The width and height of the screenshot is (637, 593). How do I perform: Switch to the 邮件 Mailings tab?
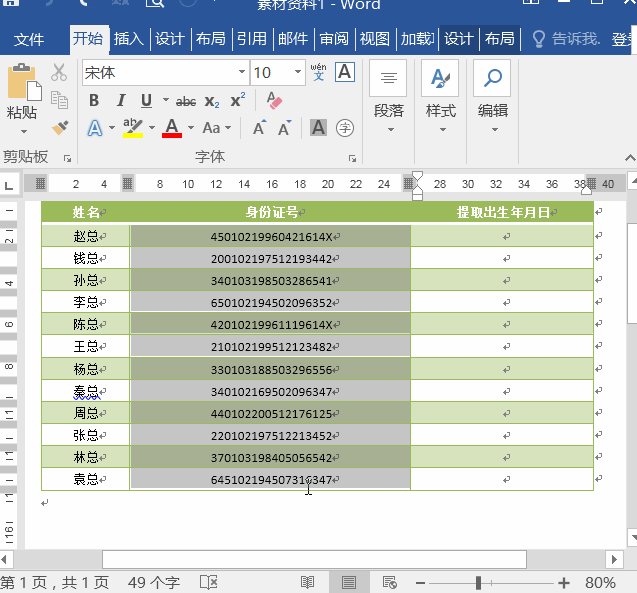click(x=293, y=39)
